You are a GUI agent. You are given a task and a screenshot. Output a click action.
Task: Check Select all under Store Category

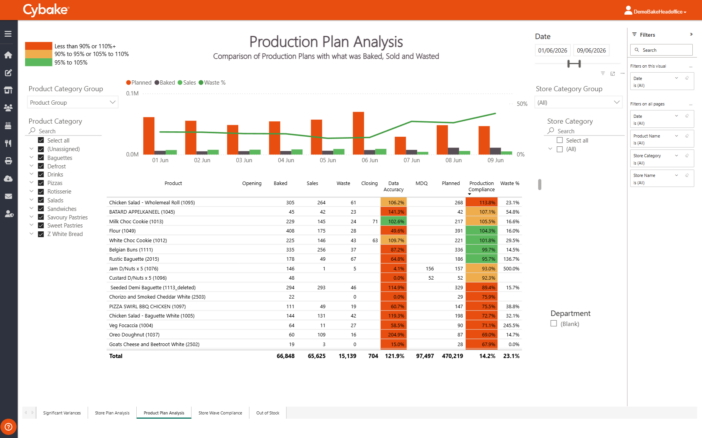[560, 140]
